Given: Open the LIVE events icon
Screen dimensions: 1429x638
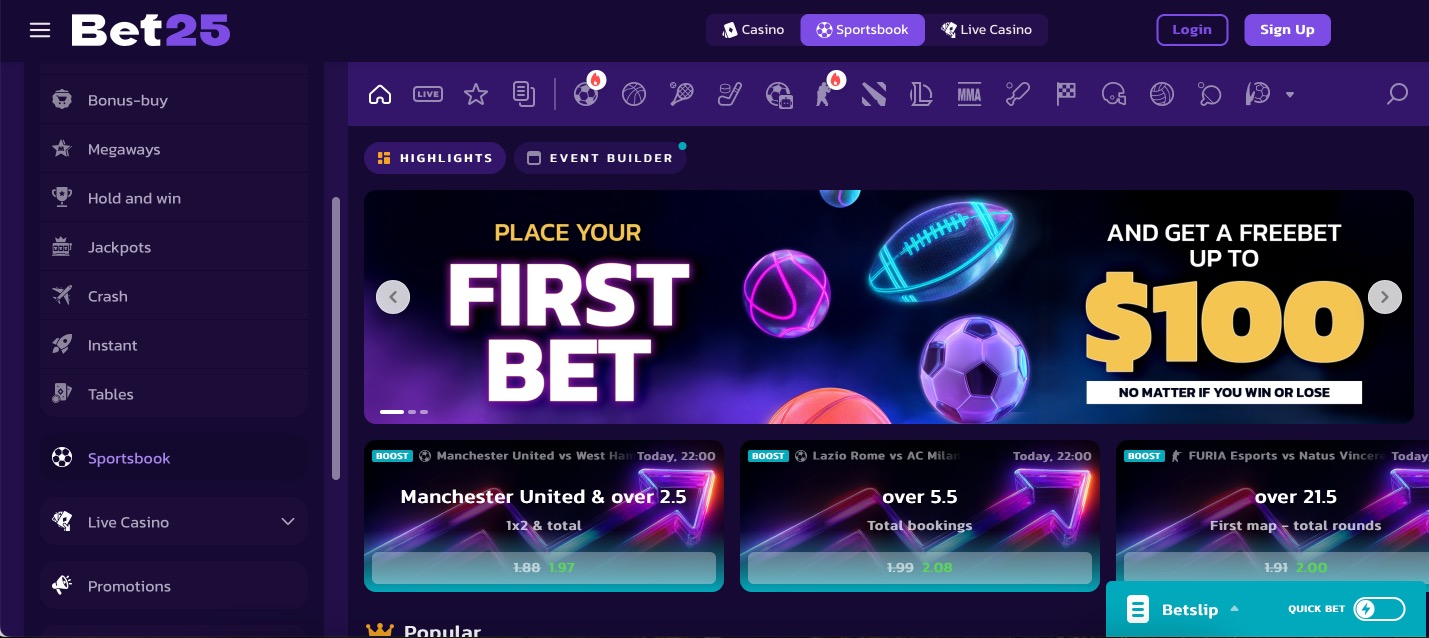Looking at the screenshot, I should click(428, 94).
